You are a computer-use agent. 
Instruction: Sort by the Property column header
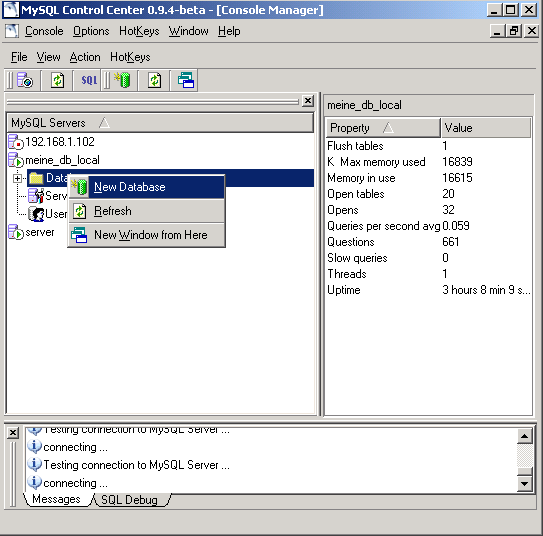(x=383, y=128)
